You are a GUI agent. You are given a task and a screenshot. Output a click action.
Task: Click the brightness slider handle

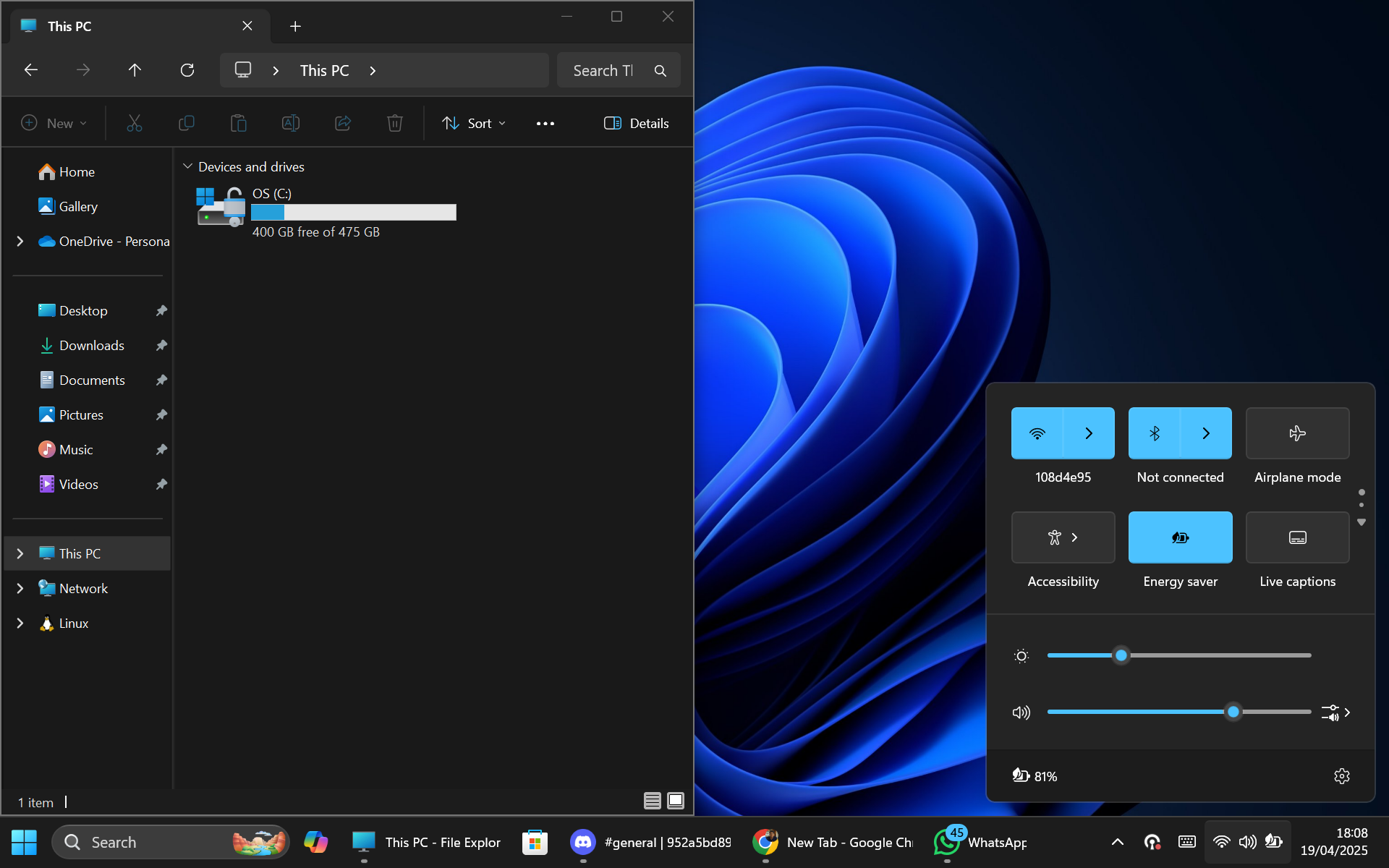click(1121, 655)
